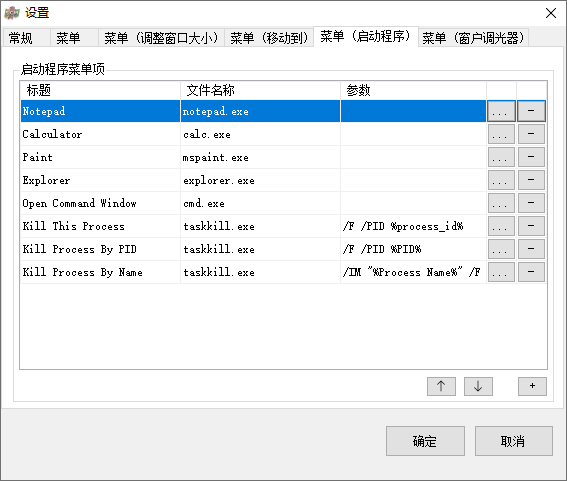Screen dimensions: 567x481
Task: Select 菜单（启动程序）tab
Action: point(366,36)
